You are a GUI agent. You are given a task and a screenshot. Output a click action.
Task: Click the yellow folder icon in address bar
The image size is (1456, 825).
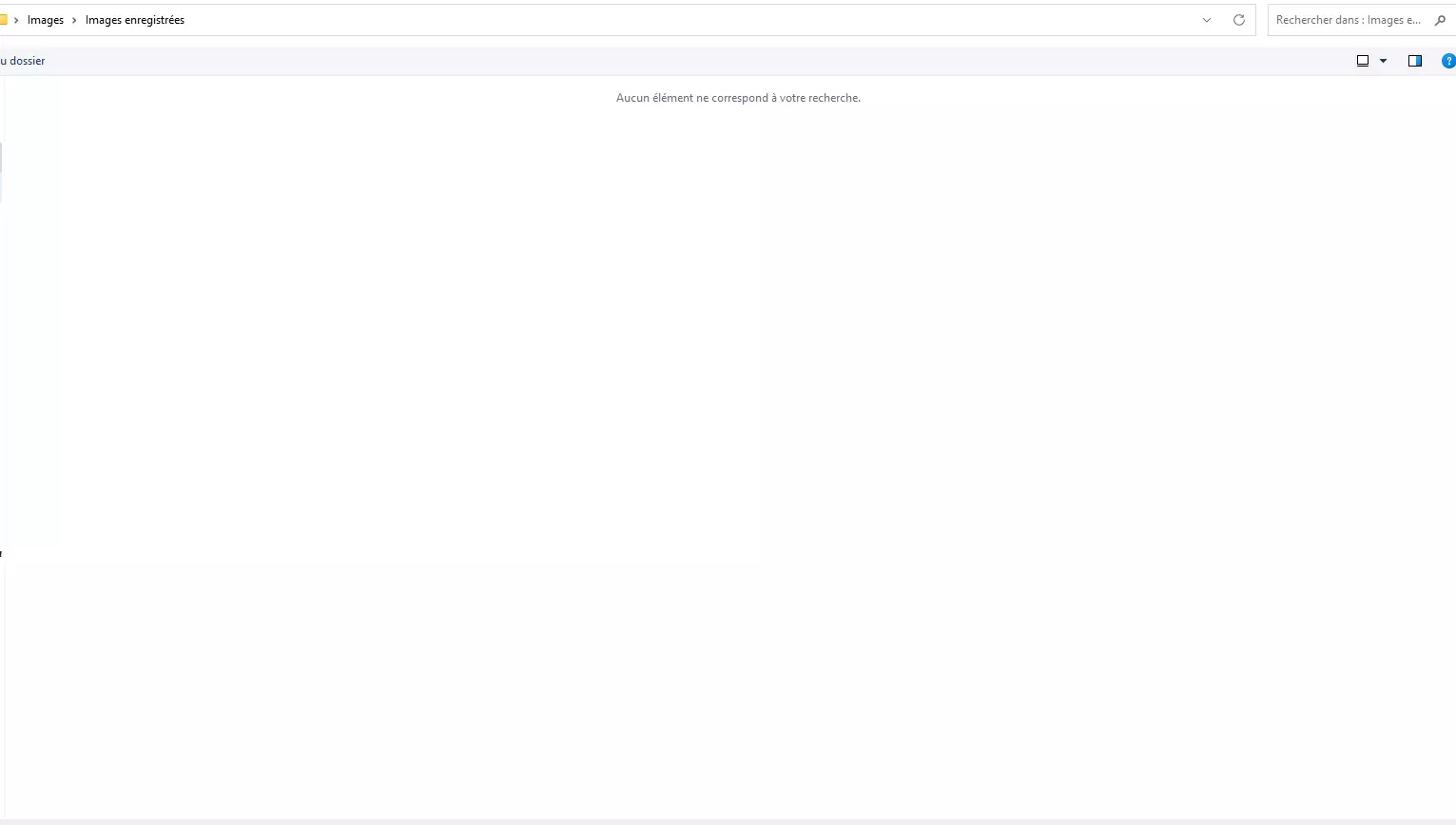[3, 20]
